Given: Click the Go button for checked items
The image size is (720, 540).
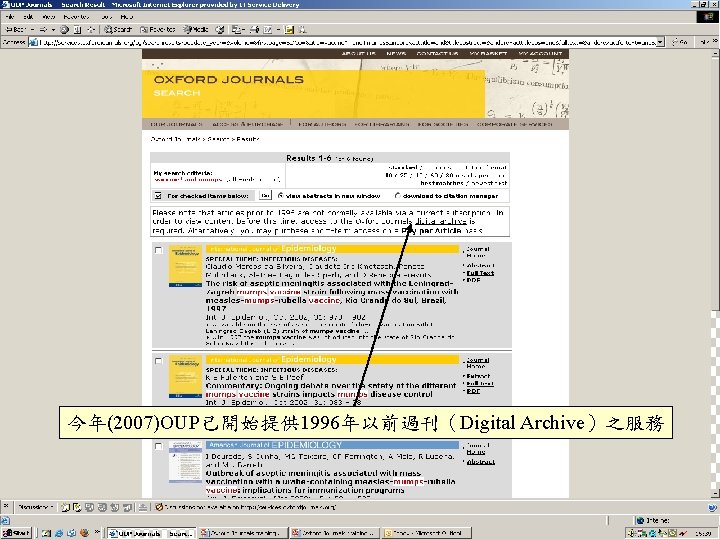Looking at the screenshot, I should (x=265, y=196).
